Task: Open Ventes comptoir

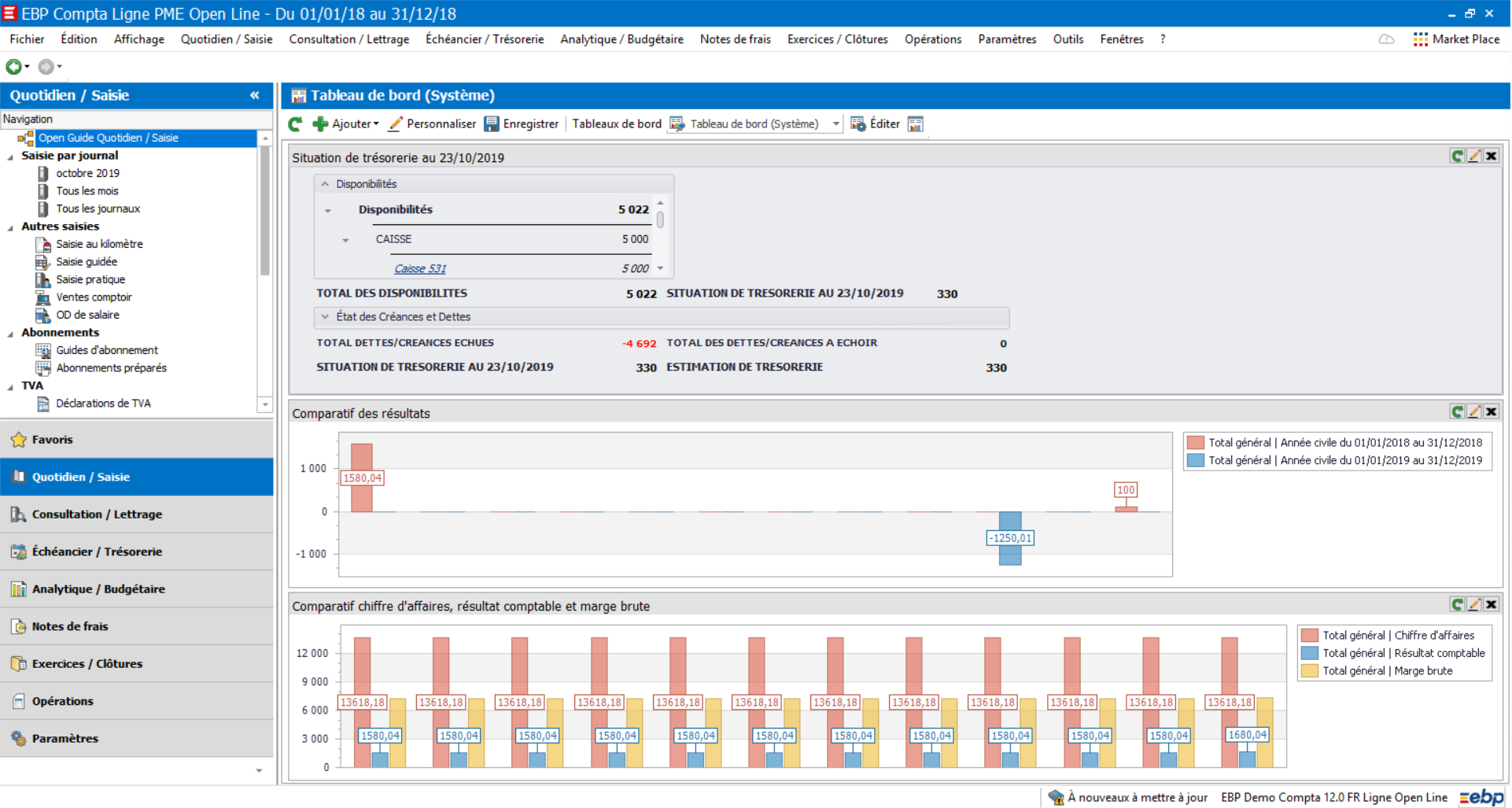Action: [94, 297]
